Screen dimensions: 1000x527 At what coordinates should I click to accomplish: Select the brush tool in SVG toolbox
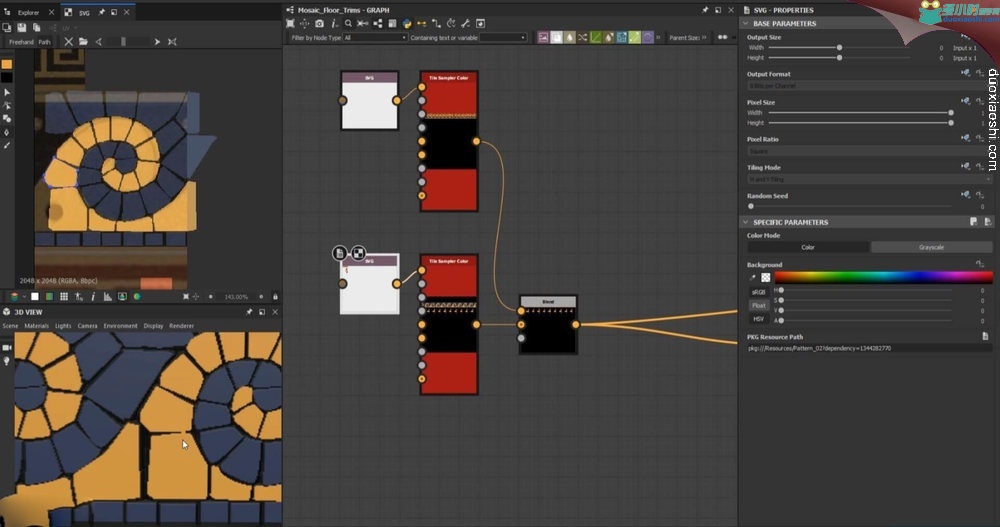(x=7, y=145)
